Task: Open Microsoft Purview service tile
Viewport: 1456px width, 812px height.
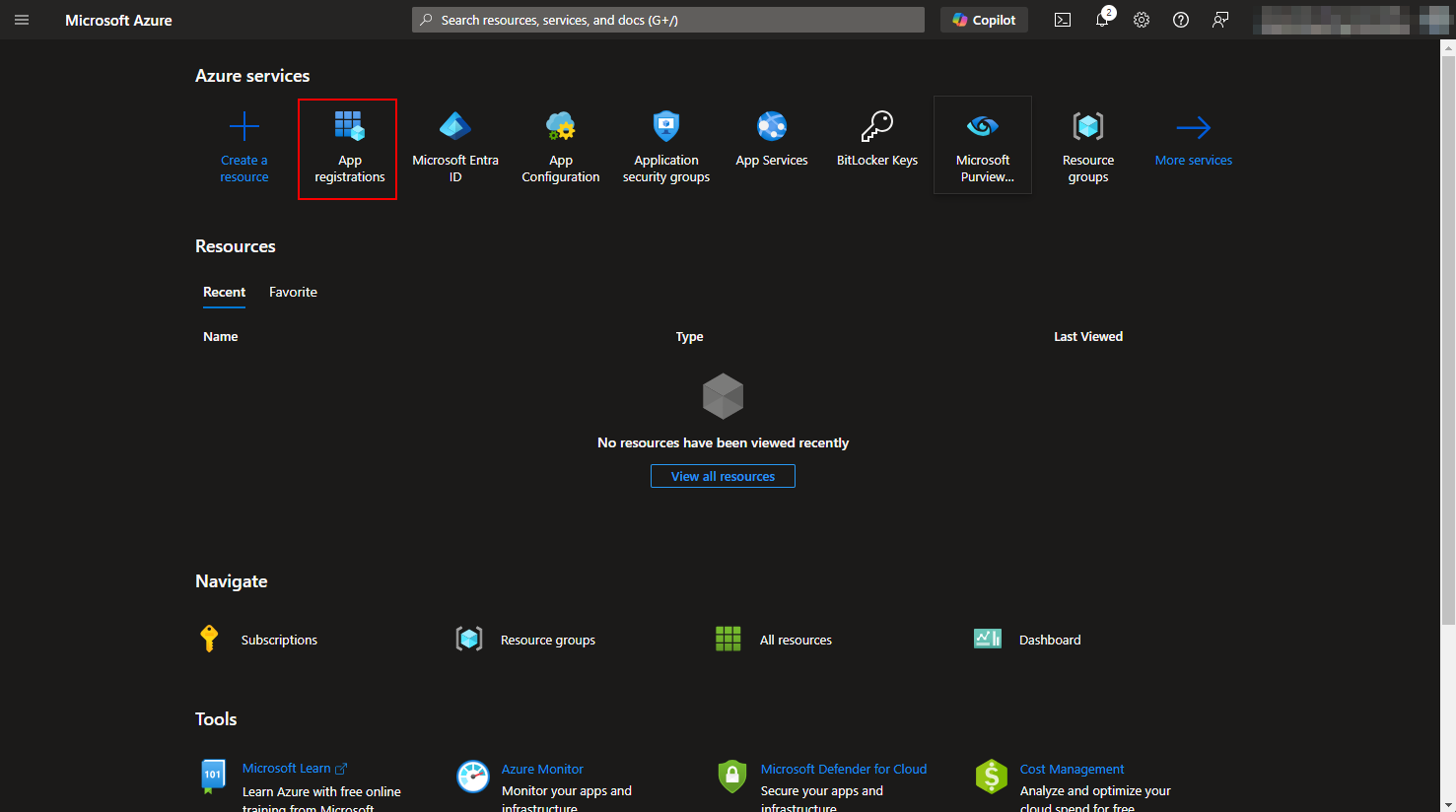Action: 982,146
